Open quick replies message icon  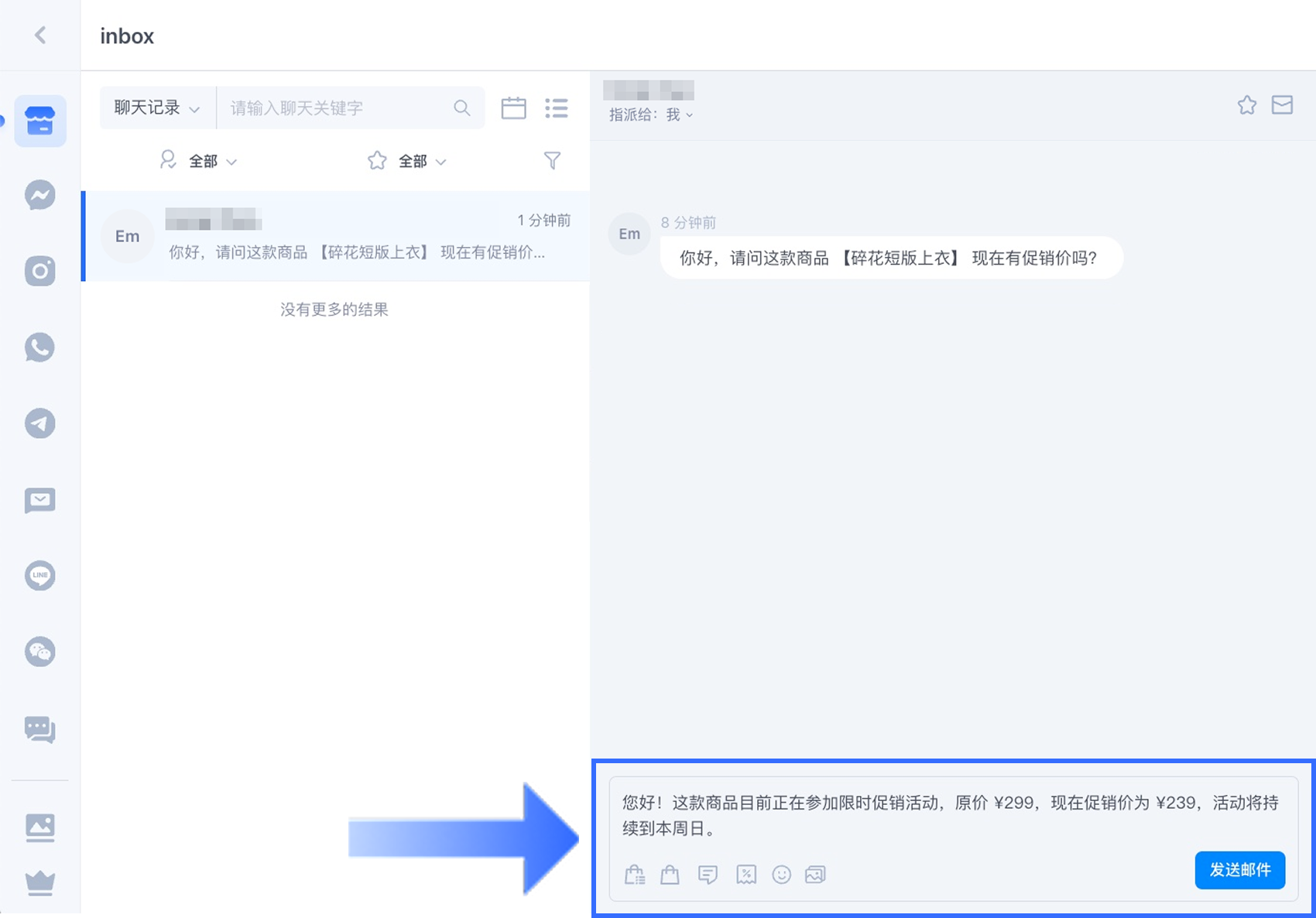tap(708, 875)
